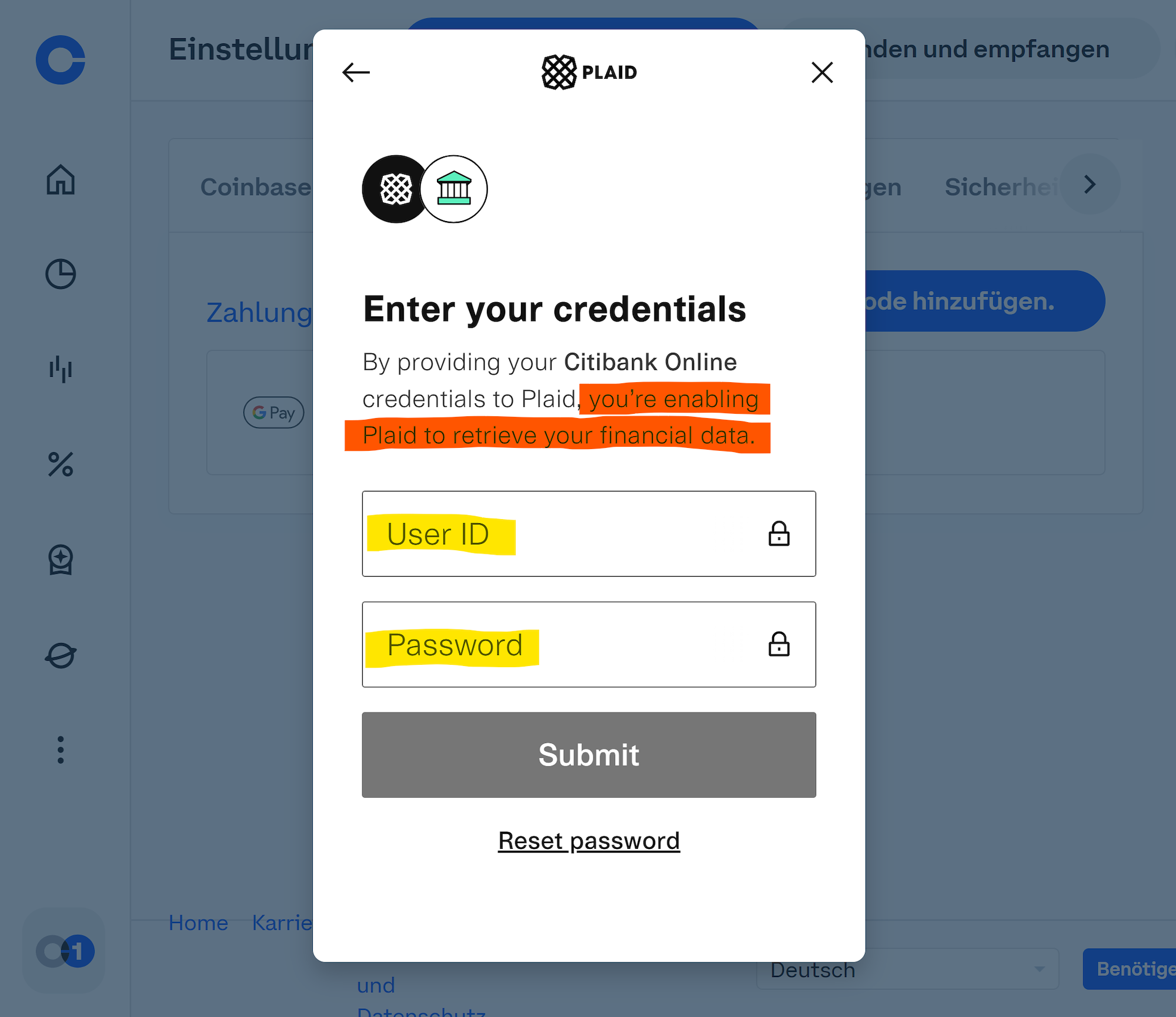Click the learning rewards badge icon
This screenshot has width=1176, height=1017.
pyautogui.click(x=61, y=560)
